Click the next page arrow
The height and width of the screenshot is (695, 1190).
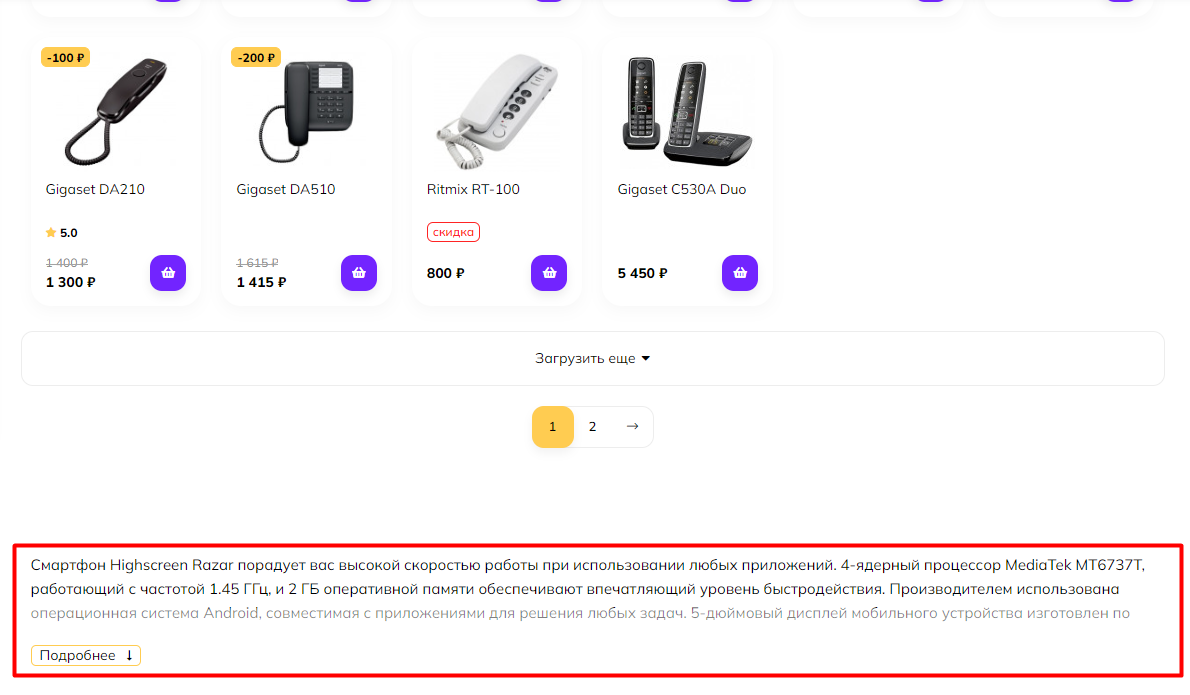point(632,427)
